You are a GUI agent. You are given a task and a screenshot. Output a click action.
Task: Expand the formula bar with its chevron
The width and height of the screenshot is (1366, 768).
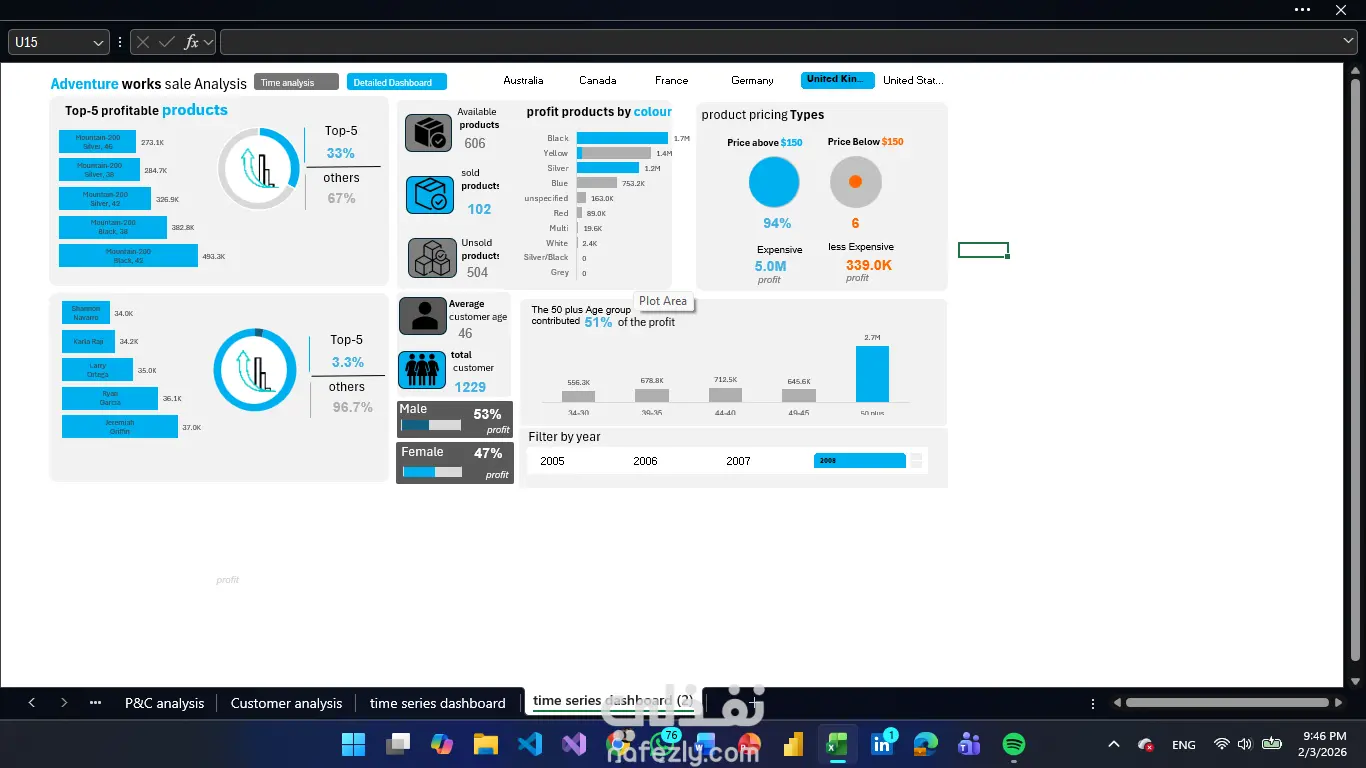(x=1348, y=41)
